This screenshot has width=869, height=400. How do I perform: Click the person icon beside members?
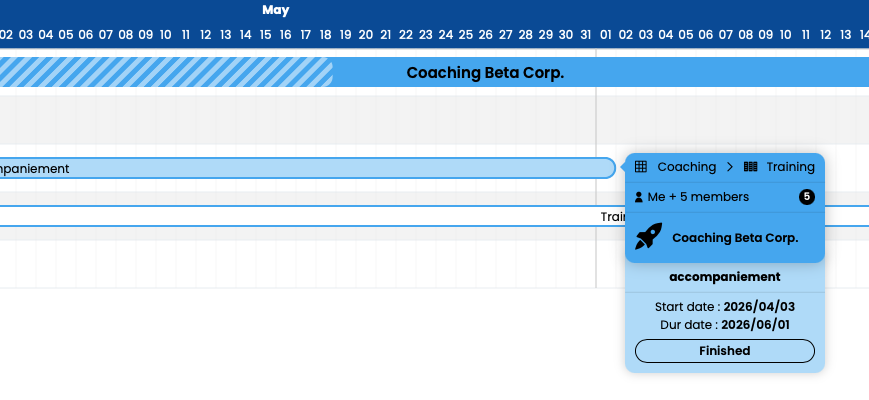pyautogui.click(x=639, y=197)
